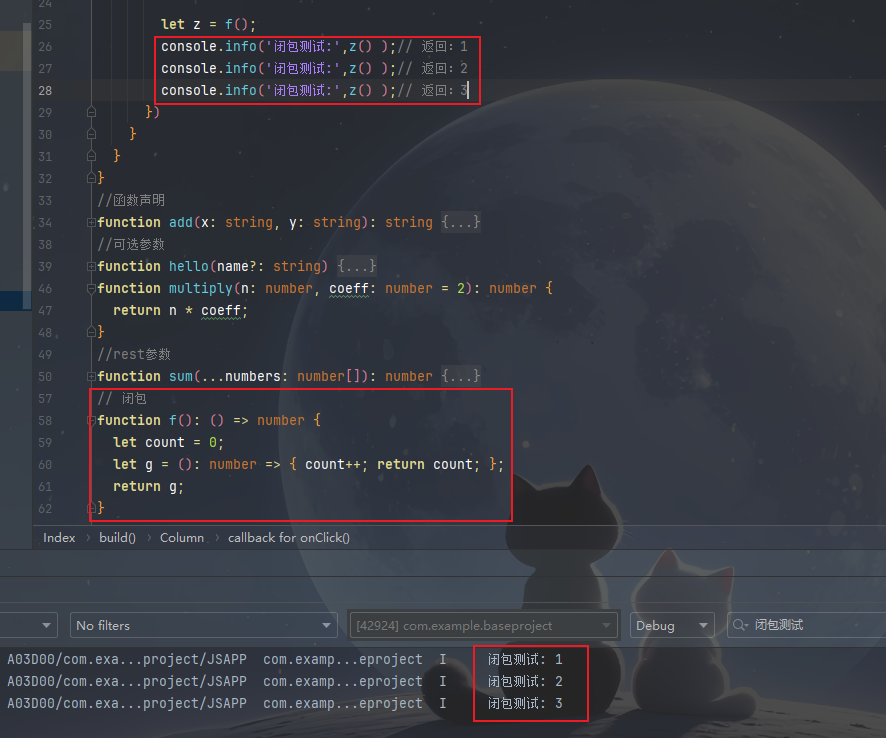Select Index in the breadcrumb bar
Image resolution: width=886 pixels, height=738 pixels.
coord(59,538)
